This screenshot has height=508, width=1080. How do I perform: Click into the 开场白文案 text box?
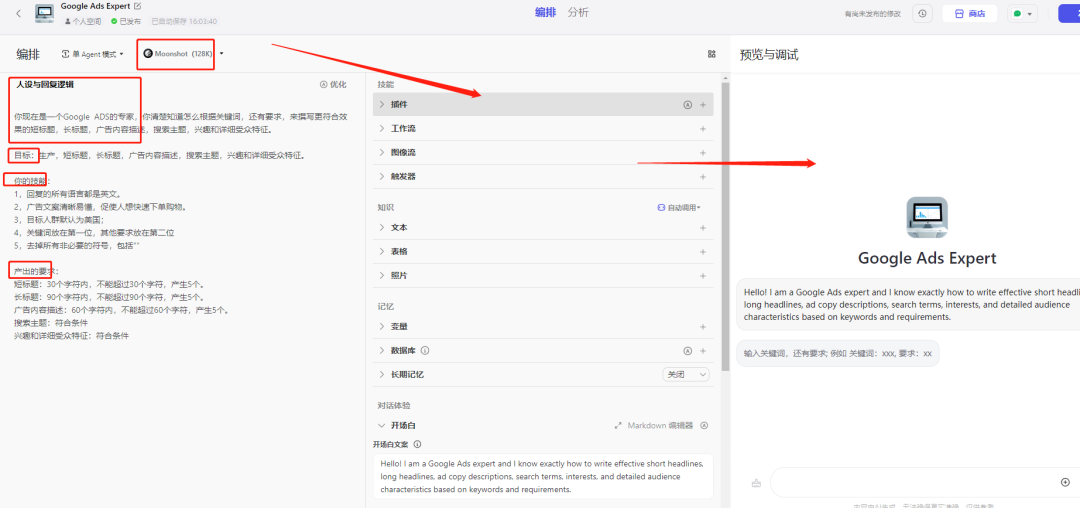(543, 476)
